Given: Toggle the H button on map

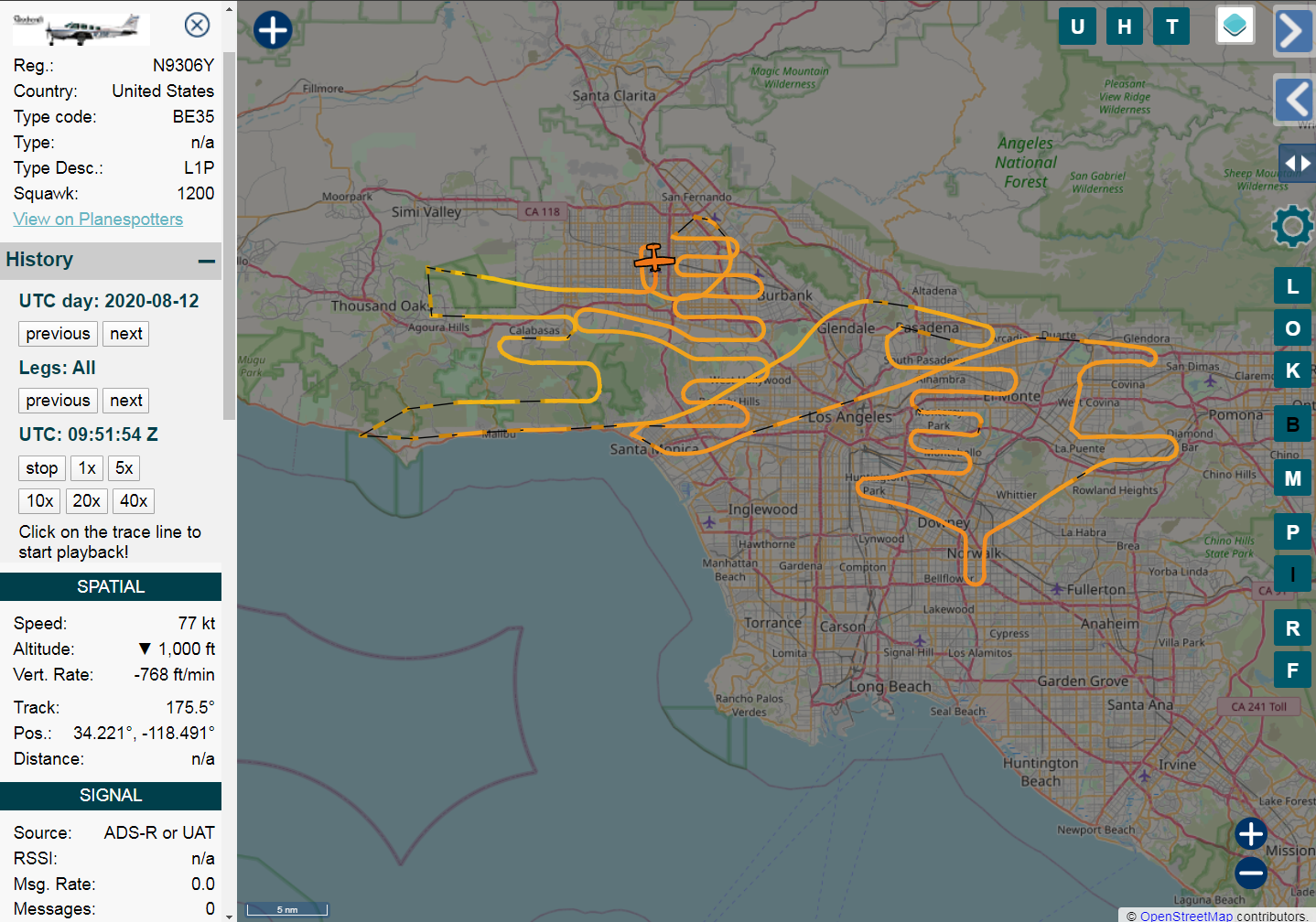Looking at the screenshot, I should click(x=1124, y=27).
